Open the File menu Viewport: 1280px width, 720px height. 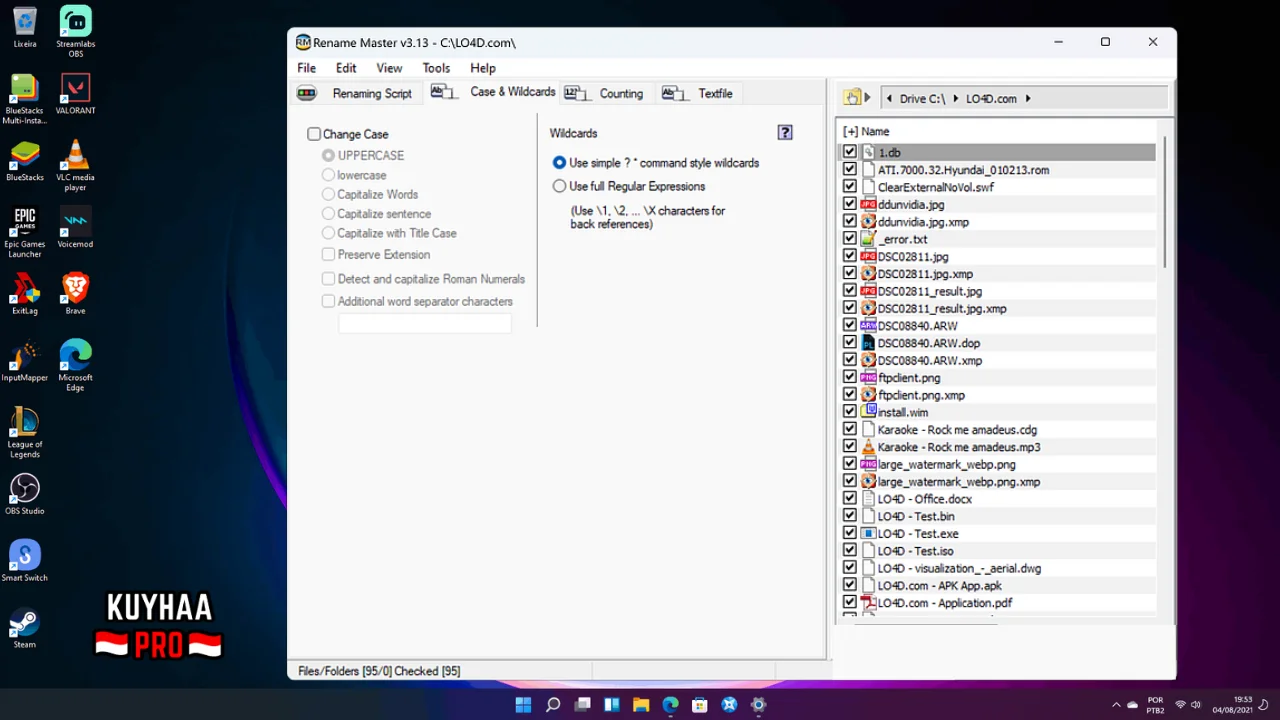coord(307,68)
